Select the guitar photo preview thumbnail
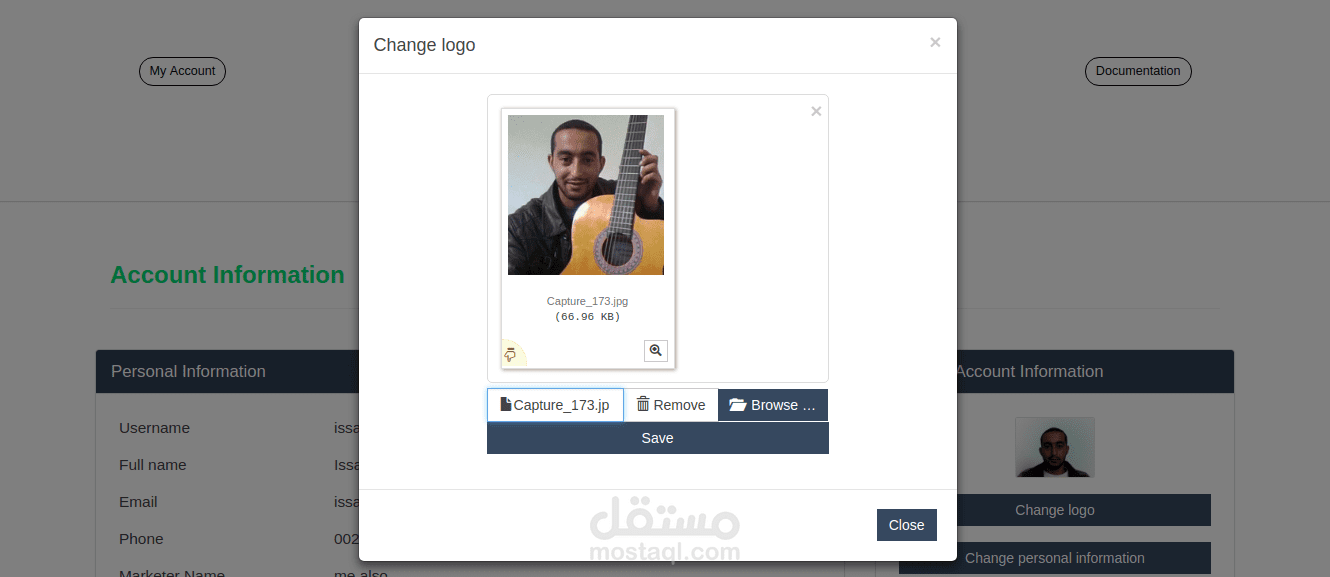This screenshot has width=1330, height=577. pos(586,195)
